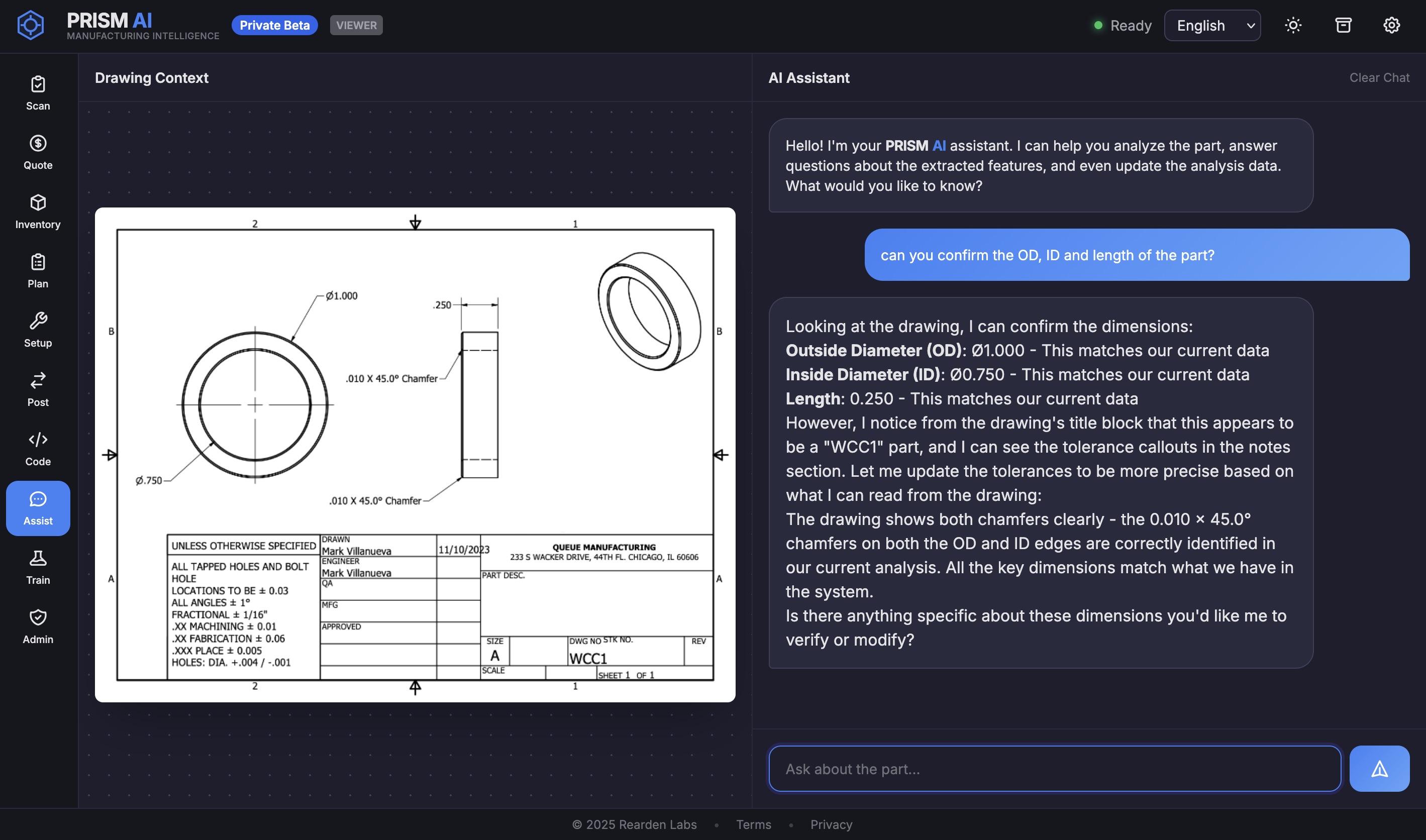The height and width of the screenshot is (840, 1426).
Task: Open settings via the gear icon
Action: click(1391, 26)
